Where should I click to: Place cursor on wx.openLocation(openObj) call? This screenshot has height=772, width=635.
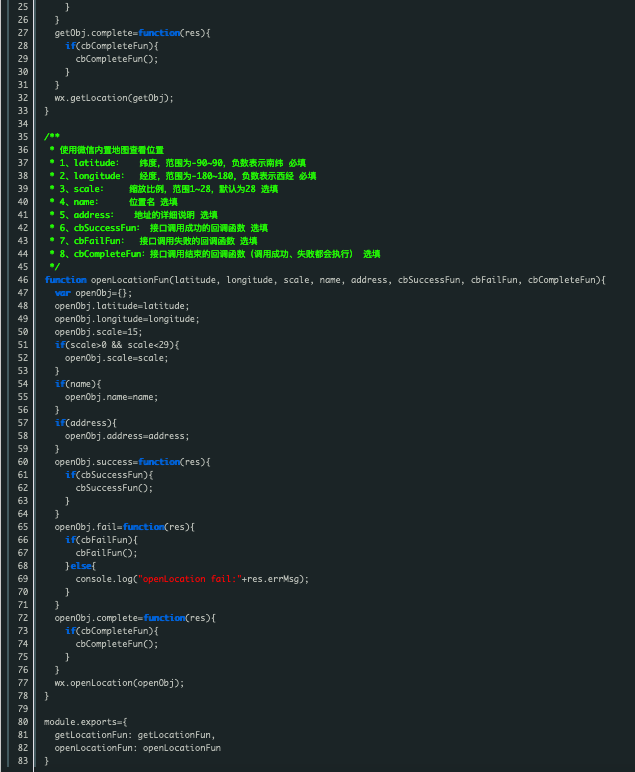coord(119,683)
